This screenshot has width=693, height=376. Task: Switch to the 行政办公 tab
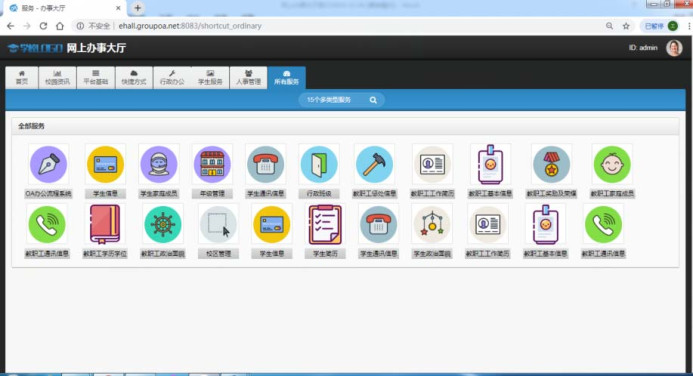pos(172,78)
